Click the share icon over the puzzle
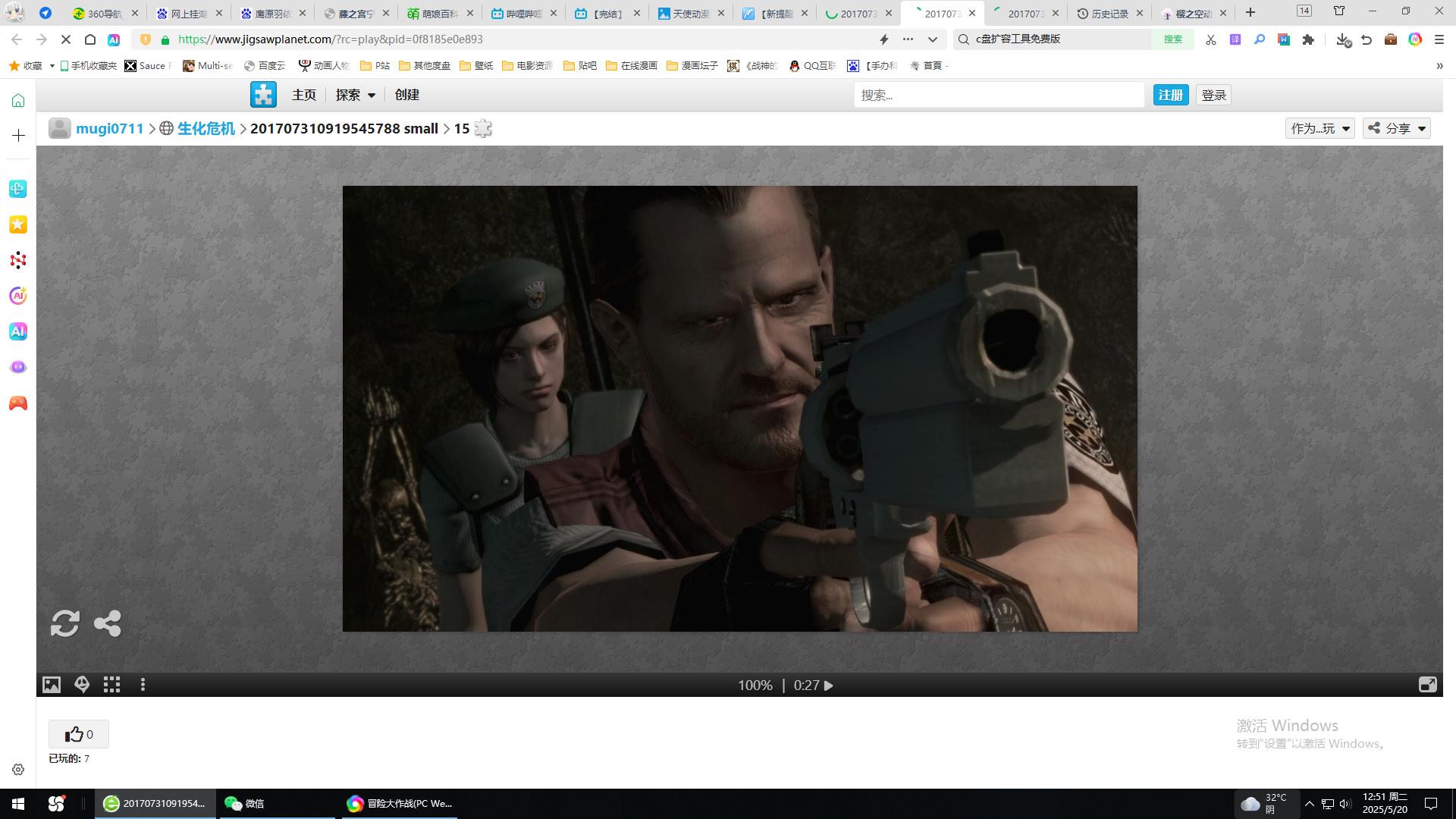 pyautogui.click(x=107, y=623)
